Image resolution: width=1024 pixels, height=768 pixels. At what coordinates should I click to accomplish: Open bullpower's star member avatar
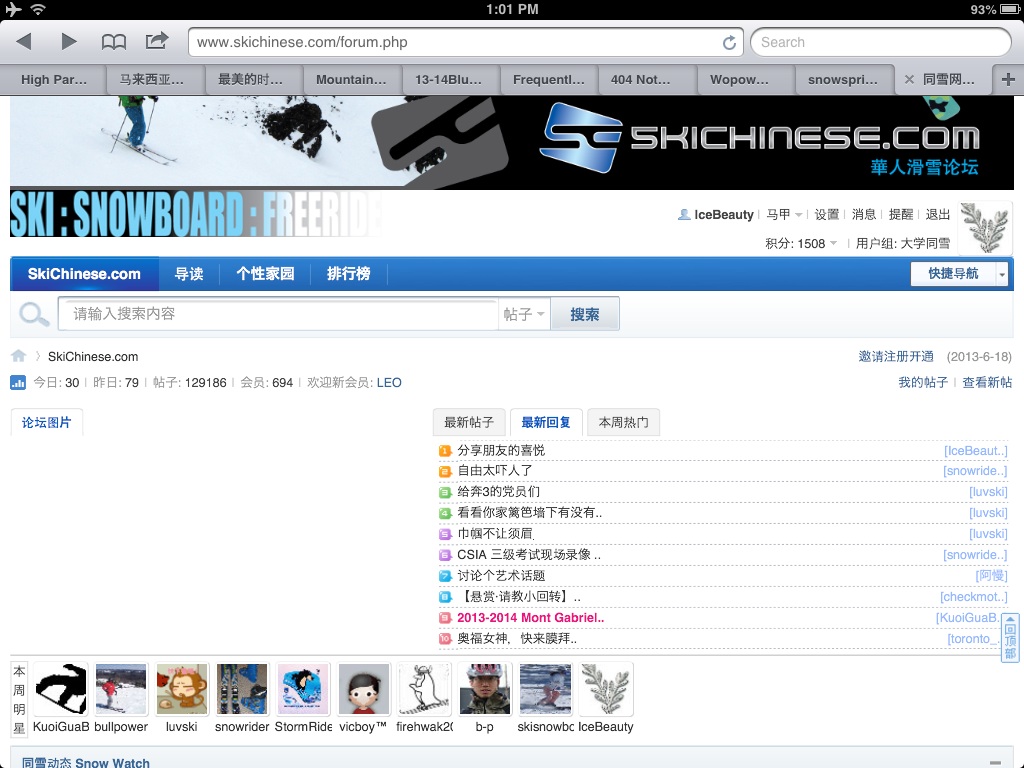point(121,689)
